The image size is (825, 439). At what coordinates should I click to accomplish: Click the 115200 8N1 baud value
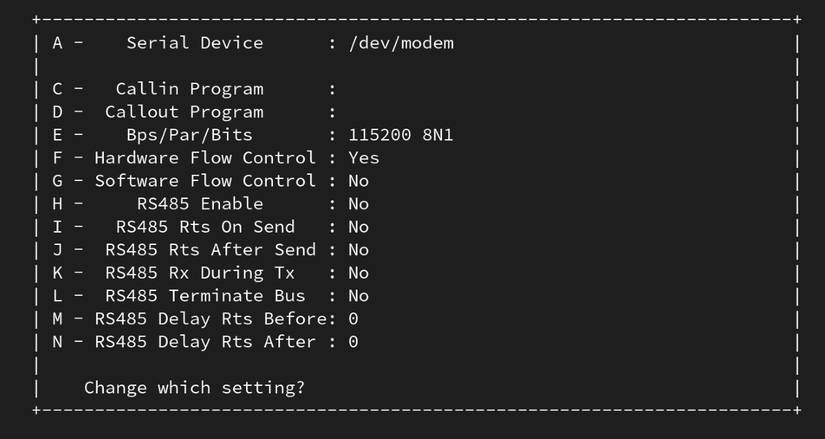[400, 135]
